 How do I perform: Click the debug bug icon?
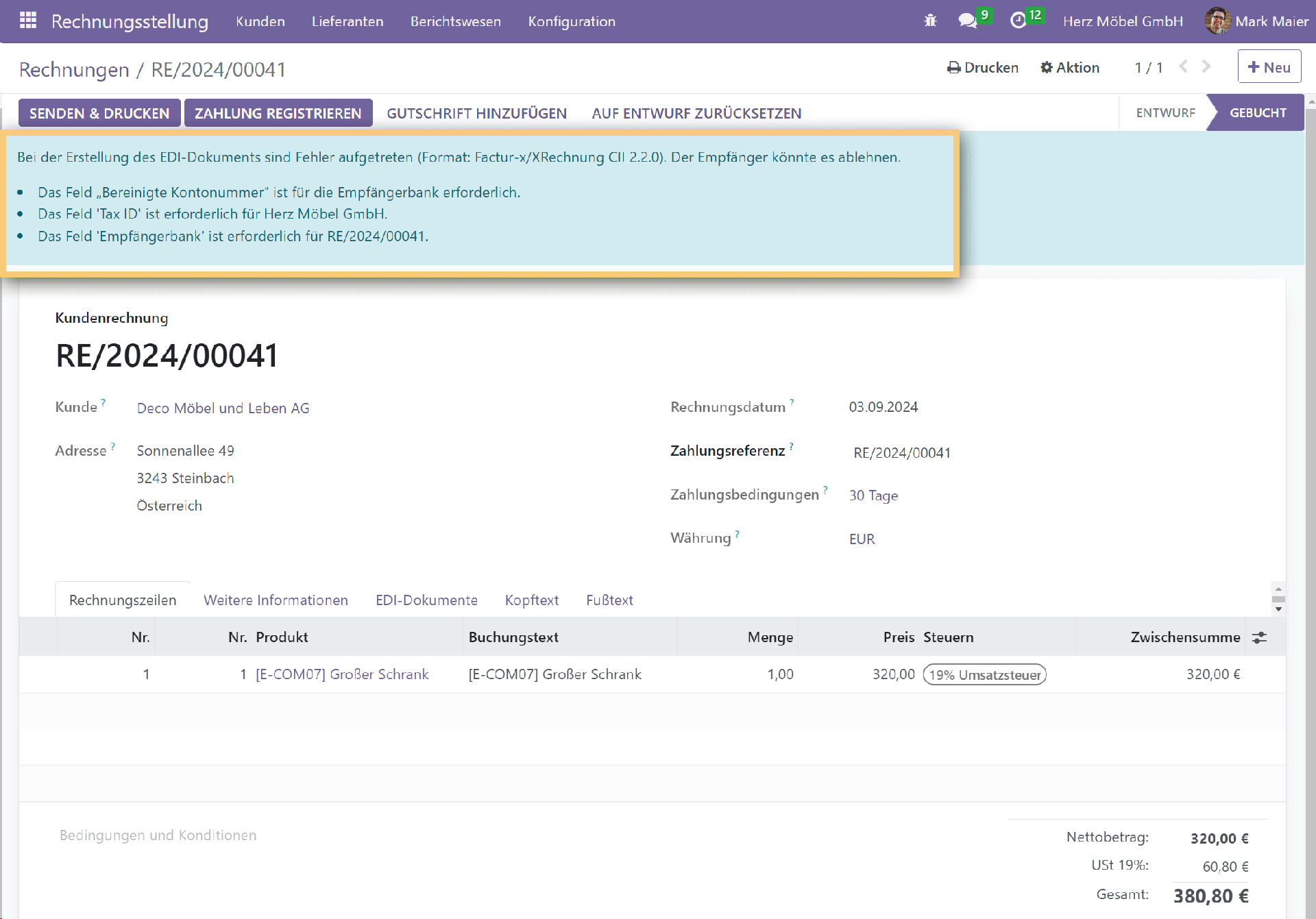(930, 21)
